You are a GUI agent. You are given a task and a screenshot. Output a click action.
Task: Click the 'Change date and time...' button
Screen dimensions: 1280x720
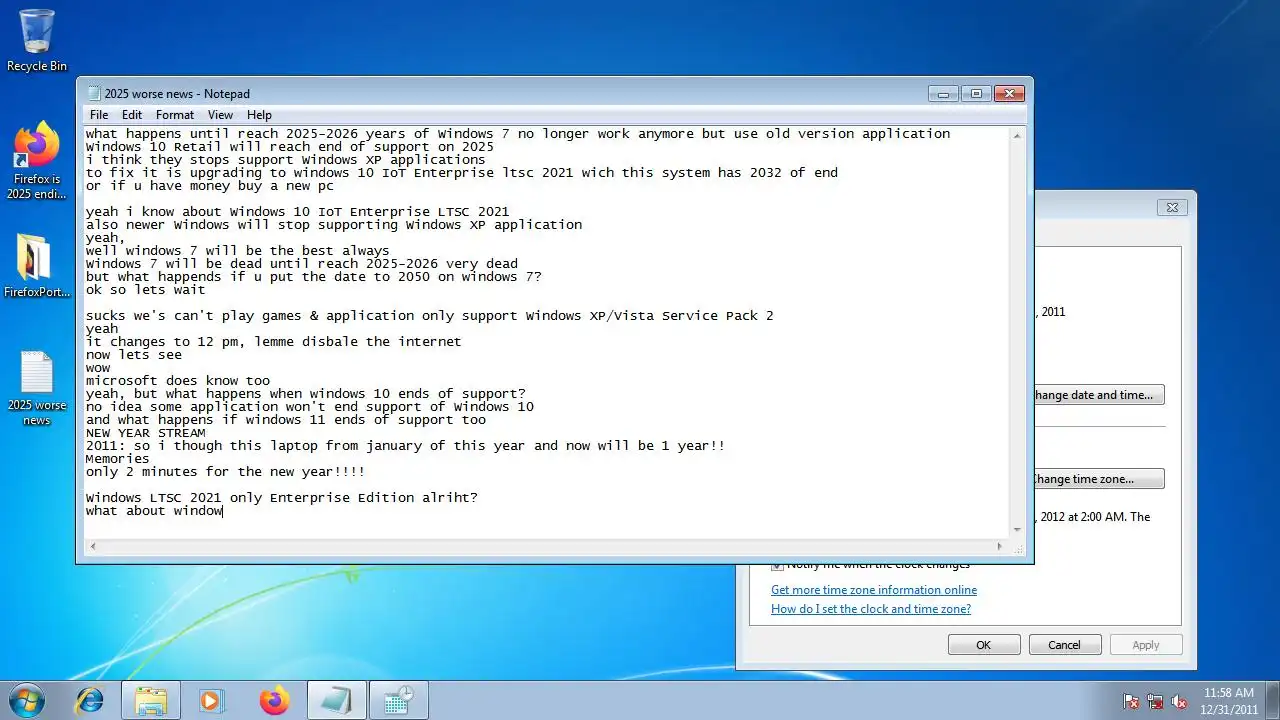[x=1097, y=395]
